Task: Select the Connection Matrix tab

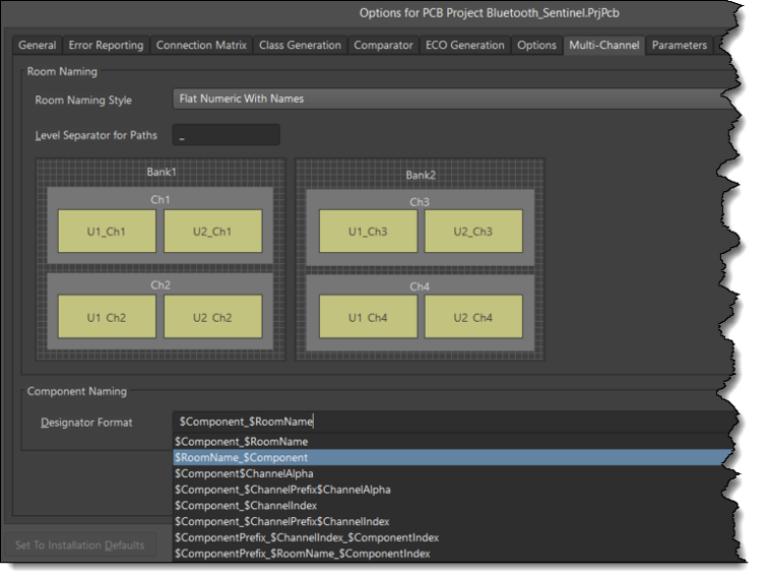Action: tap(201, 45)
